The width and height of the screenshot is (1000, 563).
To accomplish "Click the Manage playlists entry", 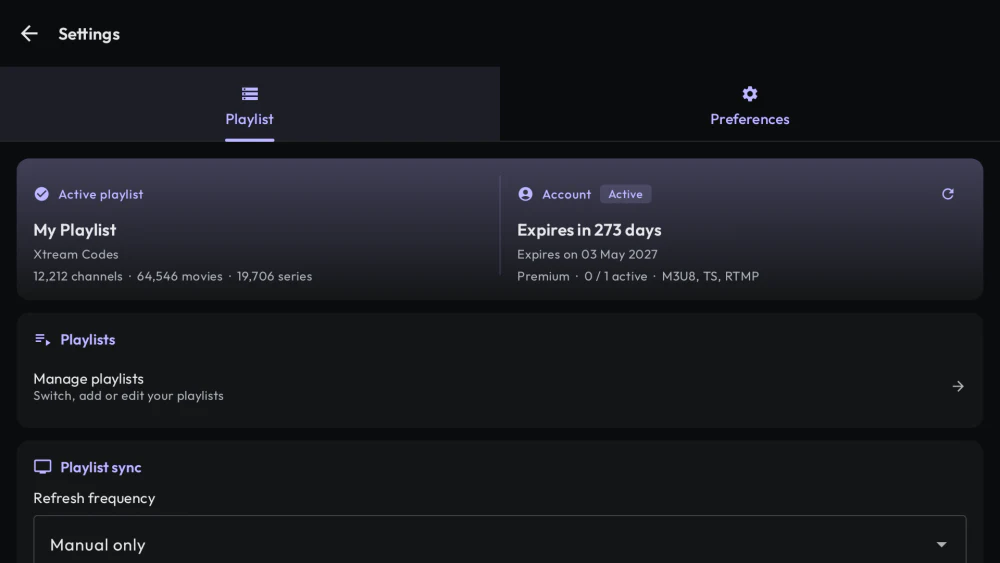I will tap(500, 386).
